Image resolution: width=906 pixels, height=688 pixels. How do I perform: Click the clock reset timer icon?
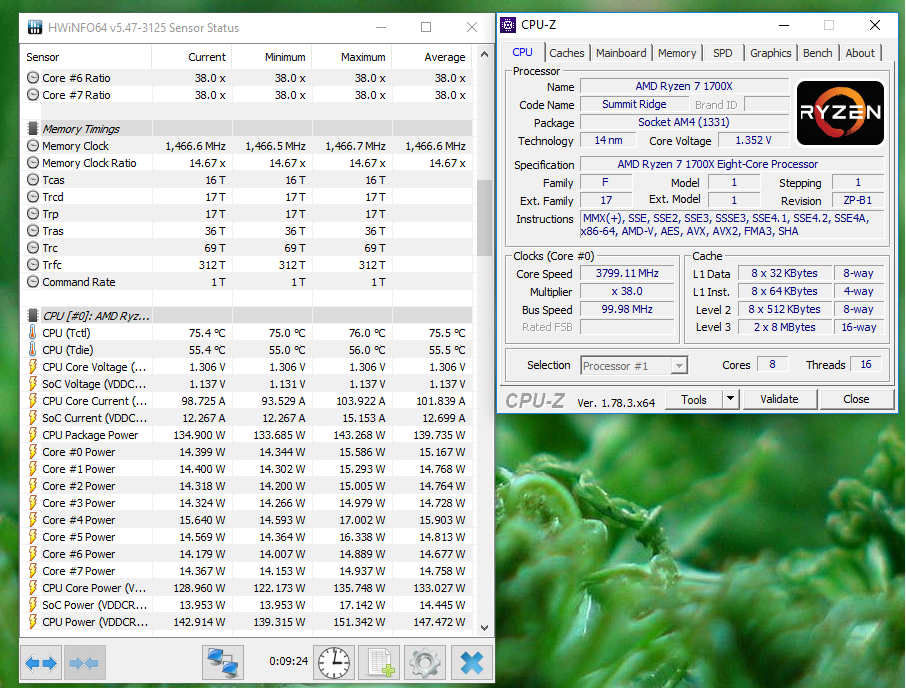tap(334, 663)
